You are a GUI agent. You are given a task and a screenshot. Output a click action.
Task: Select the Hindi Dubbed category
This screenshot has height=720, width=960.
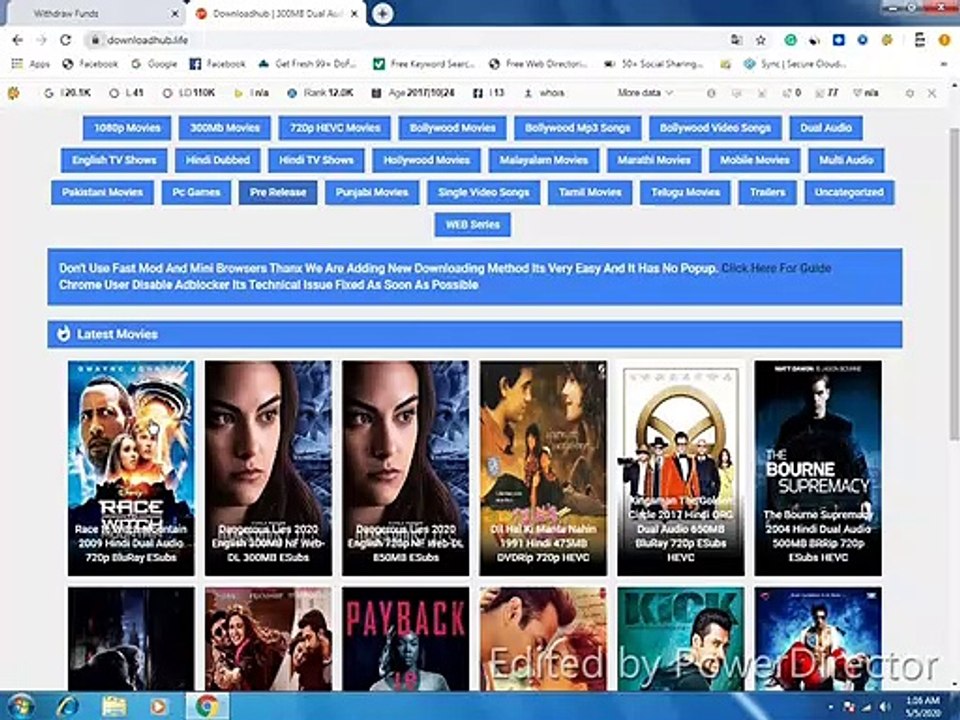218,160
